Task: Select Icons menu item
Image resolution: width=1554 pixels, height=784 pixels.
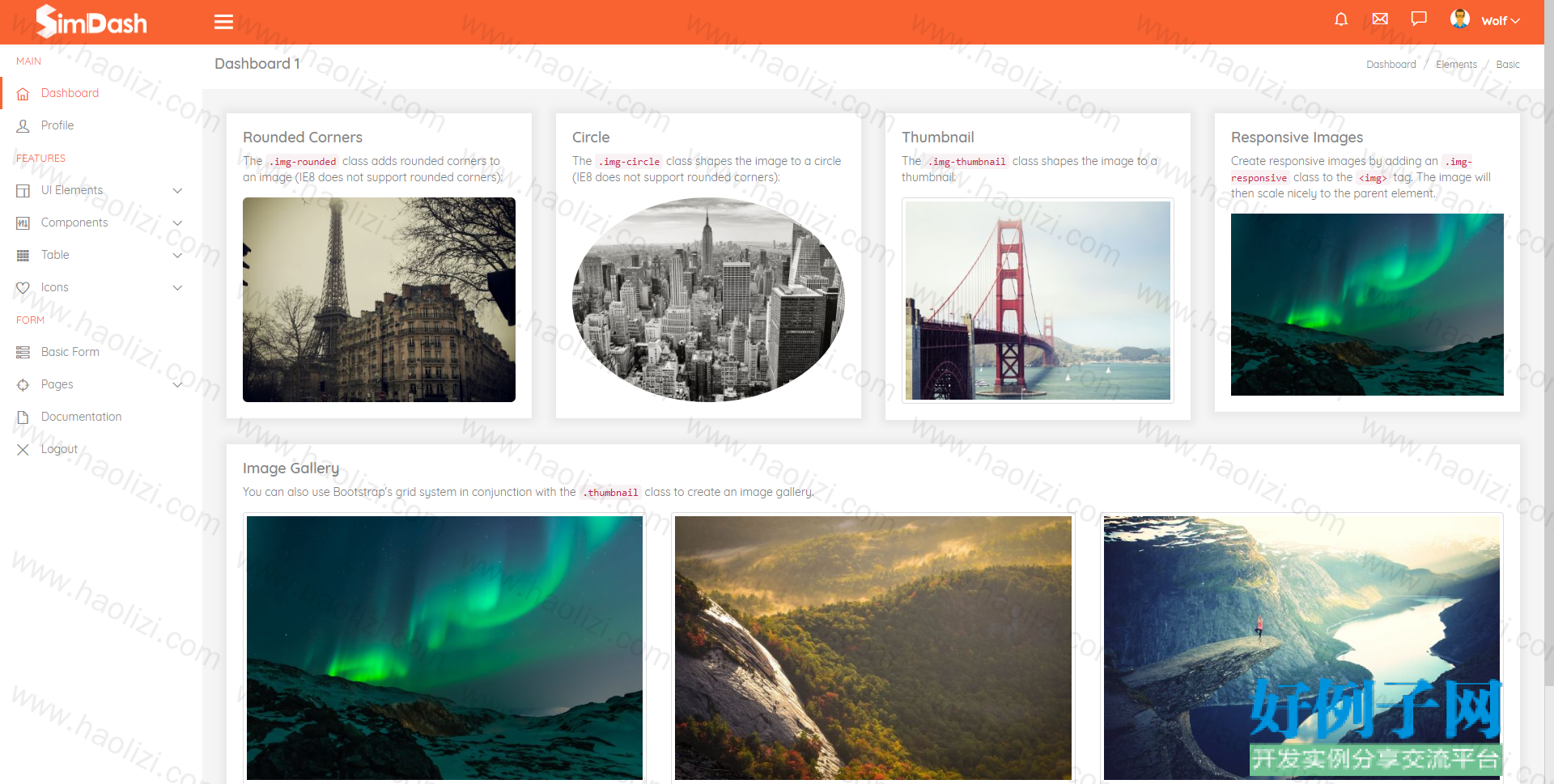Action: pos(55,287)
